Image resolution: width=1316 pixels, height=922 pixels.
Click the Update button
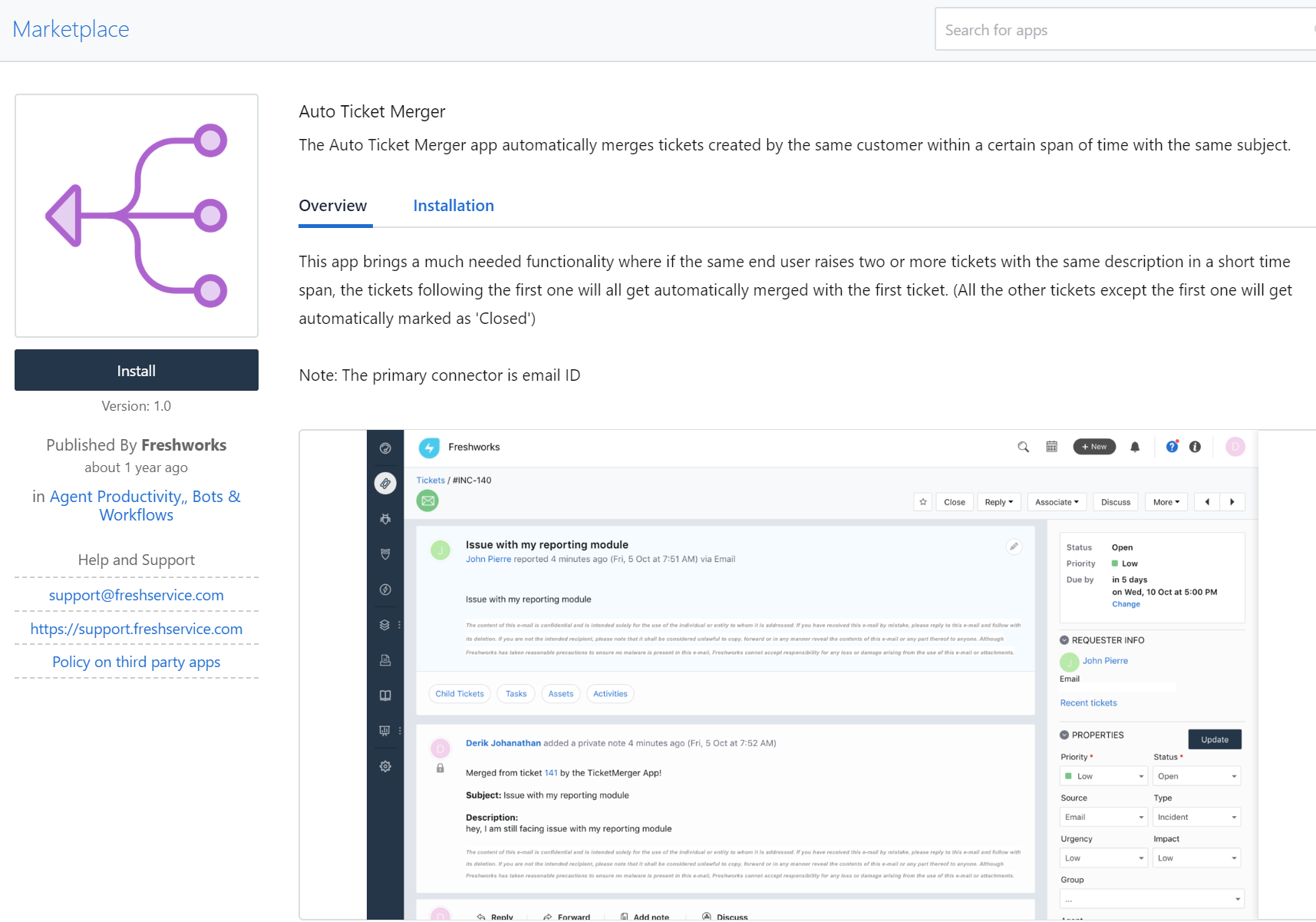[1215, 739]
